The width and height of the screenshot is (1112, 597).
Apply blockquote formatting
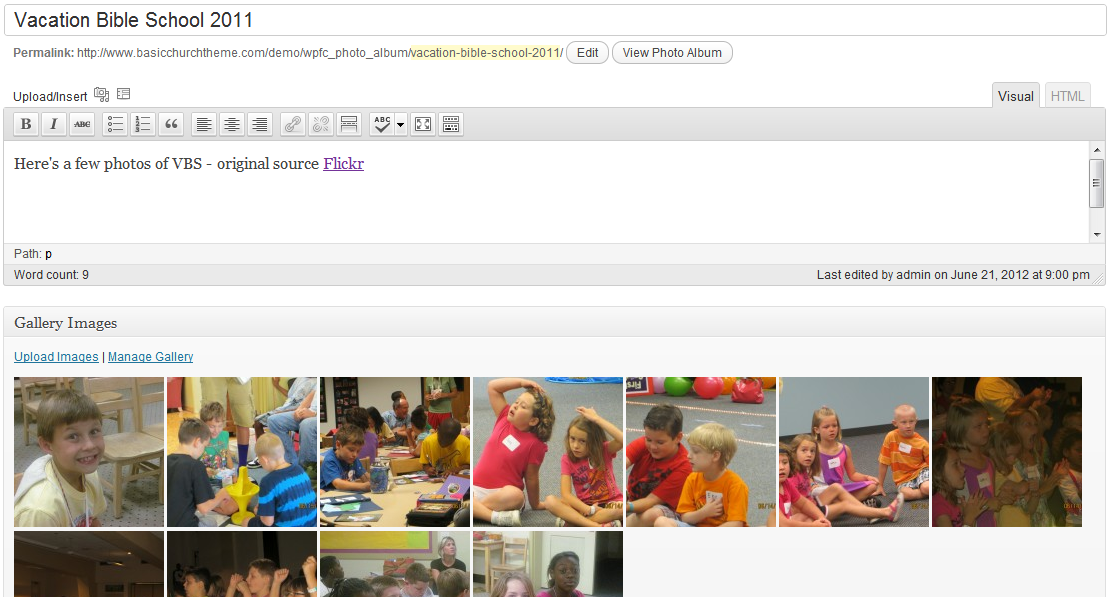click(x=171, y=124)
